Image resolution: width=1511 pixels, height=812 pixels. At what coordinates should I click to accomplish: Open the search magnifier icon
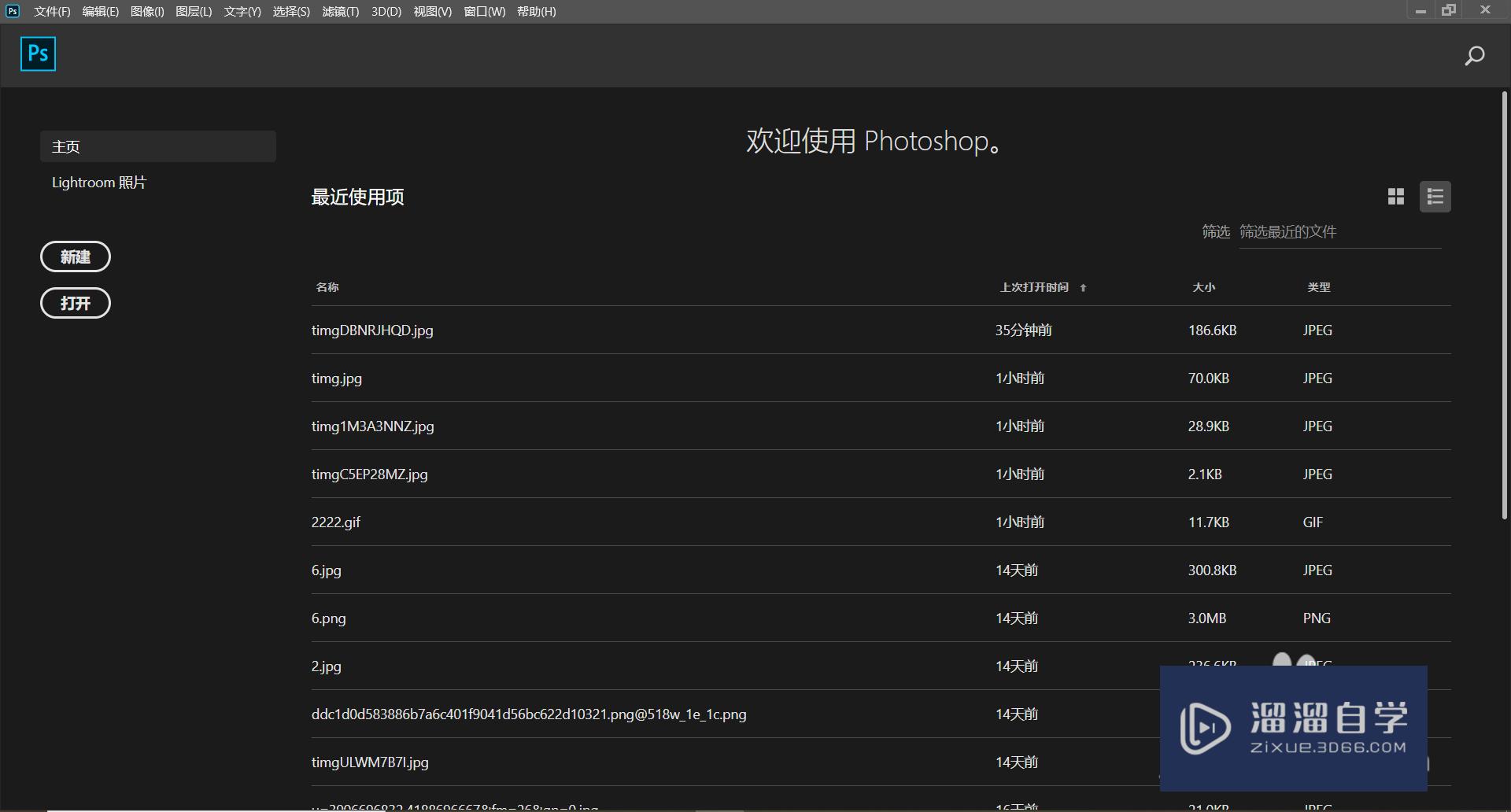tap(1474, 56)
